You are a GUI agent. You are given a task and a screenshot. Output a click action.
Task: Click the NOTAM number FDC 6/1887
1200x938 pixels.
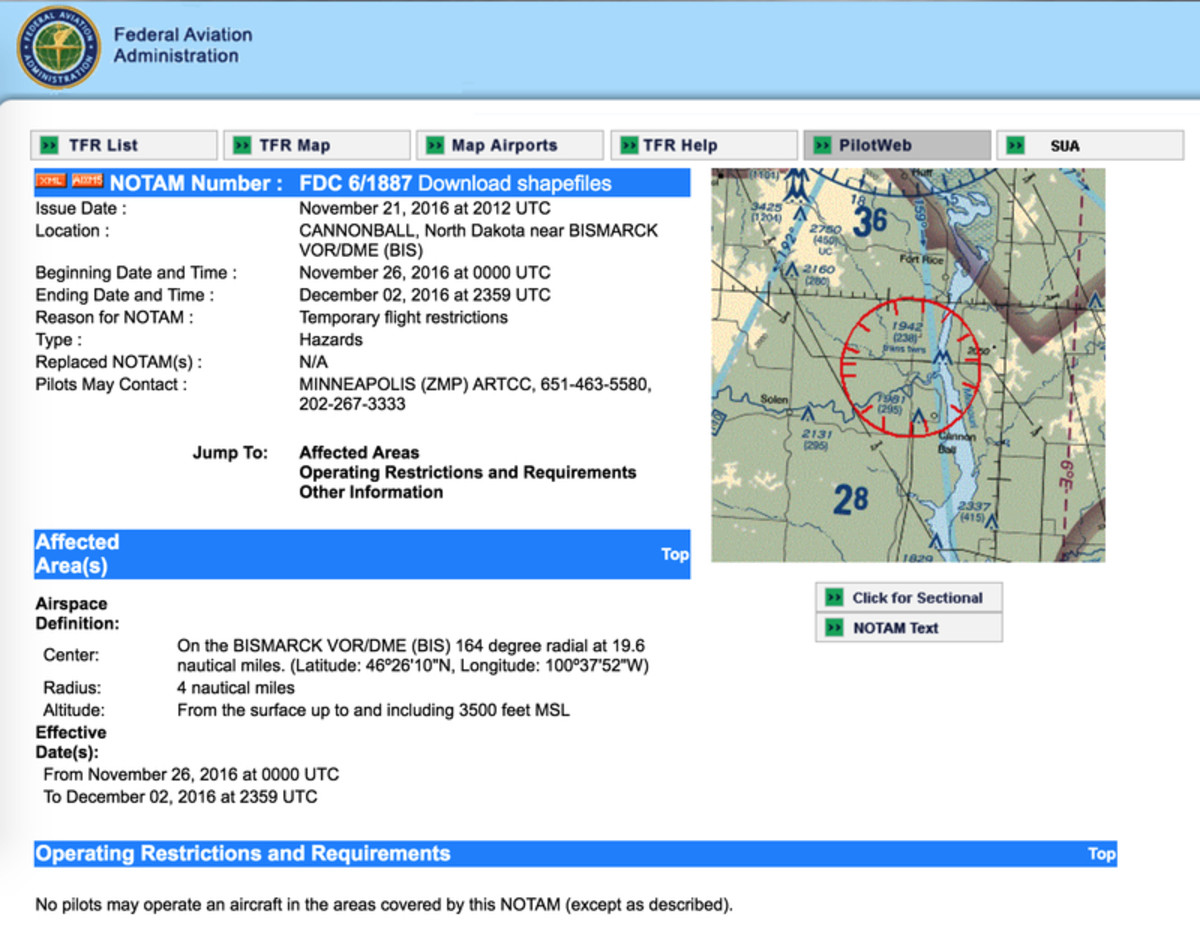click(356, 183)
